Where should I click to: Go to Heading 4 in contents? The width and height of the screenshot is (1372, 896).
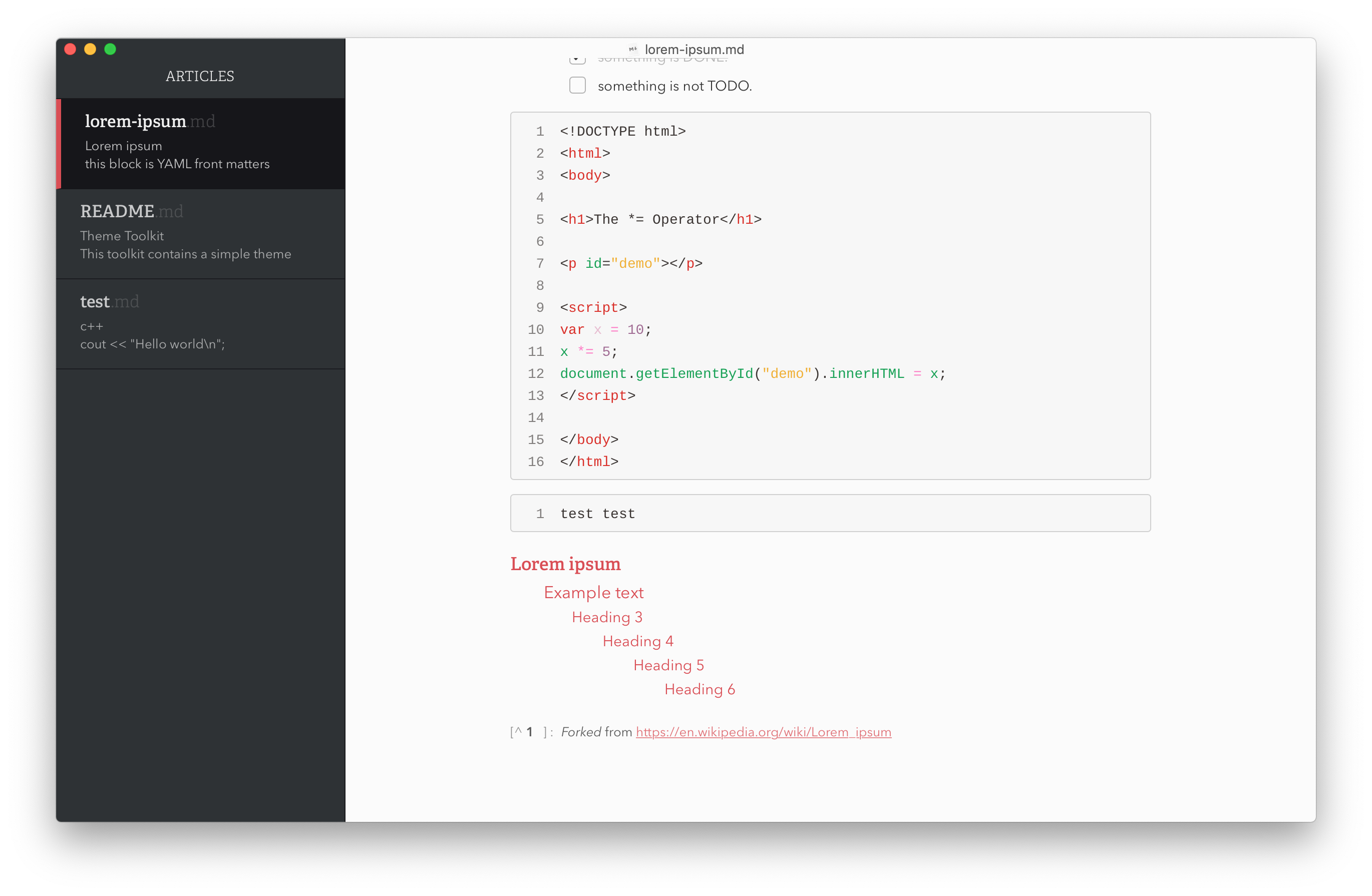[637, 641]
